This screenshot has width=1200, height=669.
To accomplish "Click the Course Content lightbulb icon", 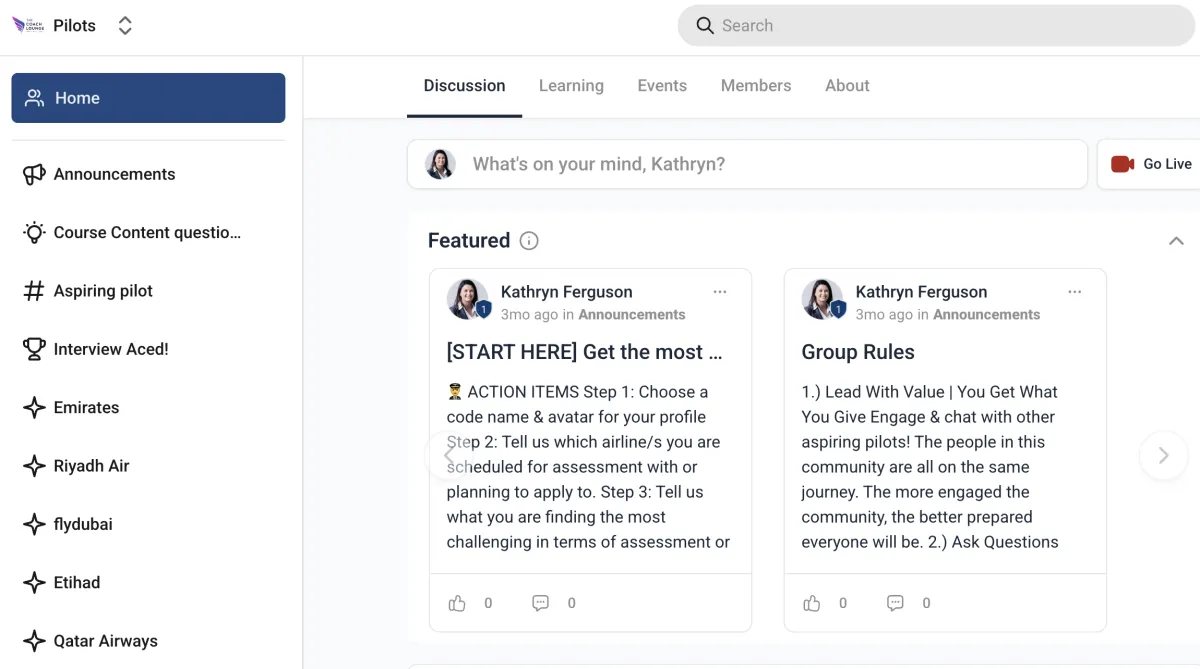I will point(34,233).
